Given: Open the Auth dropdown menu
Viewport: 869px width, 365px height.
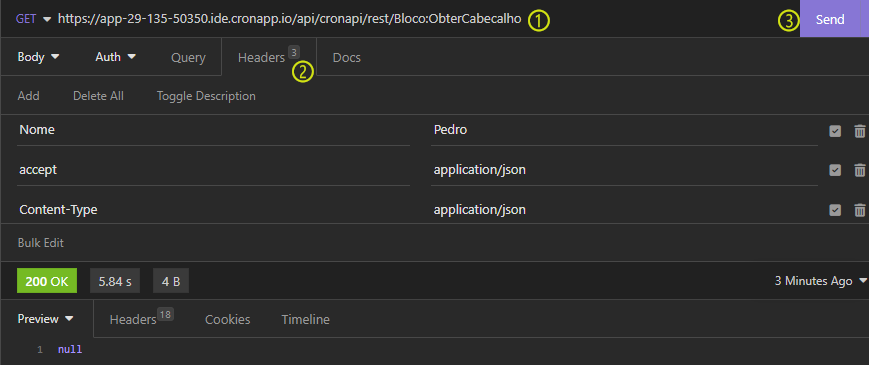Looking at the screenshot, I should pos(115,56).
